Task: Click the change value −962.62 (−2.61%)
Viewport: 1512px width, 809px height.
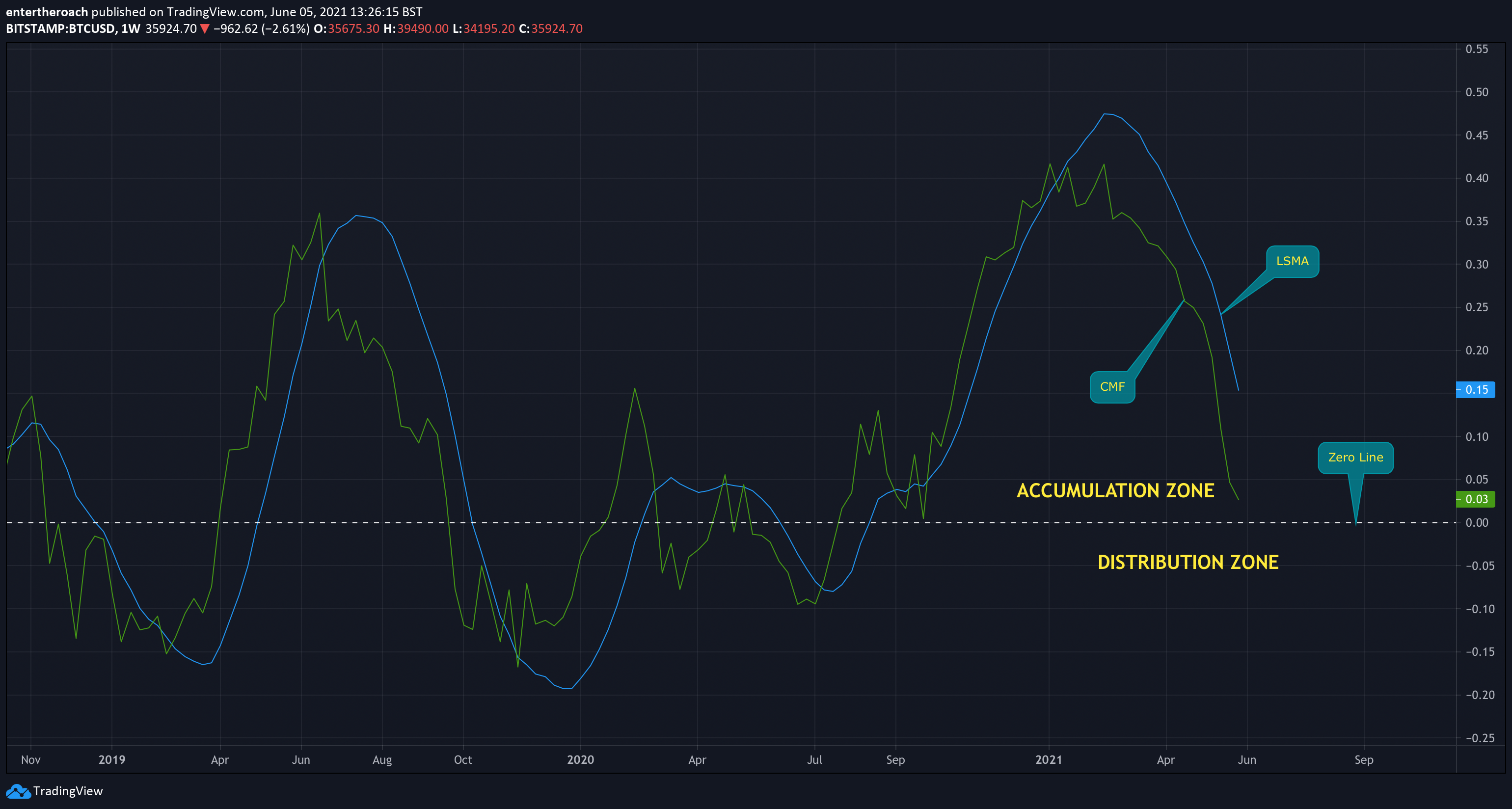Action: point(261,29)
